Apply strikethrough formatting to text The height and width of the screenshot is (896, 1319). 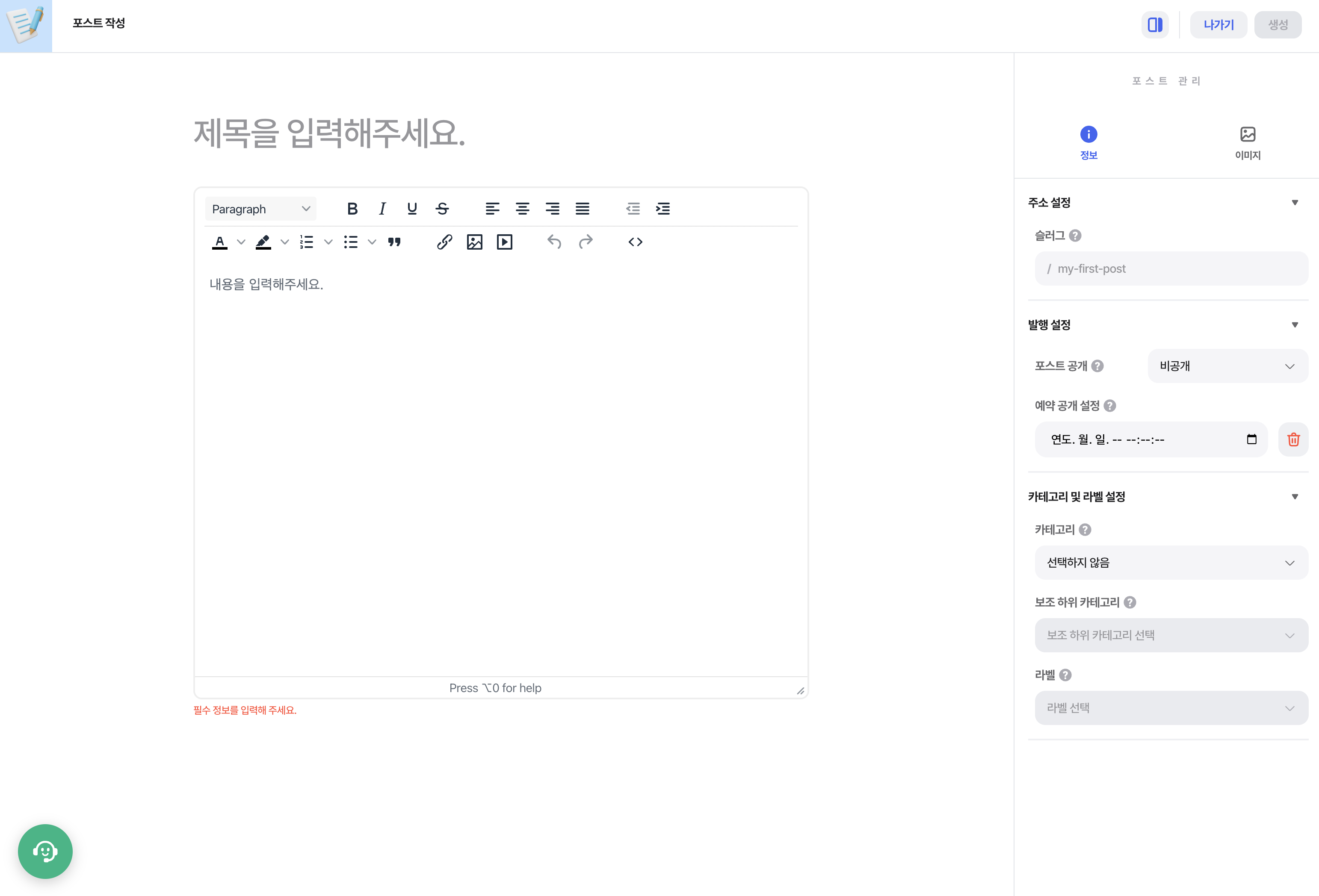(443, 208)
